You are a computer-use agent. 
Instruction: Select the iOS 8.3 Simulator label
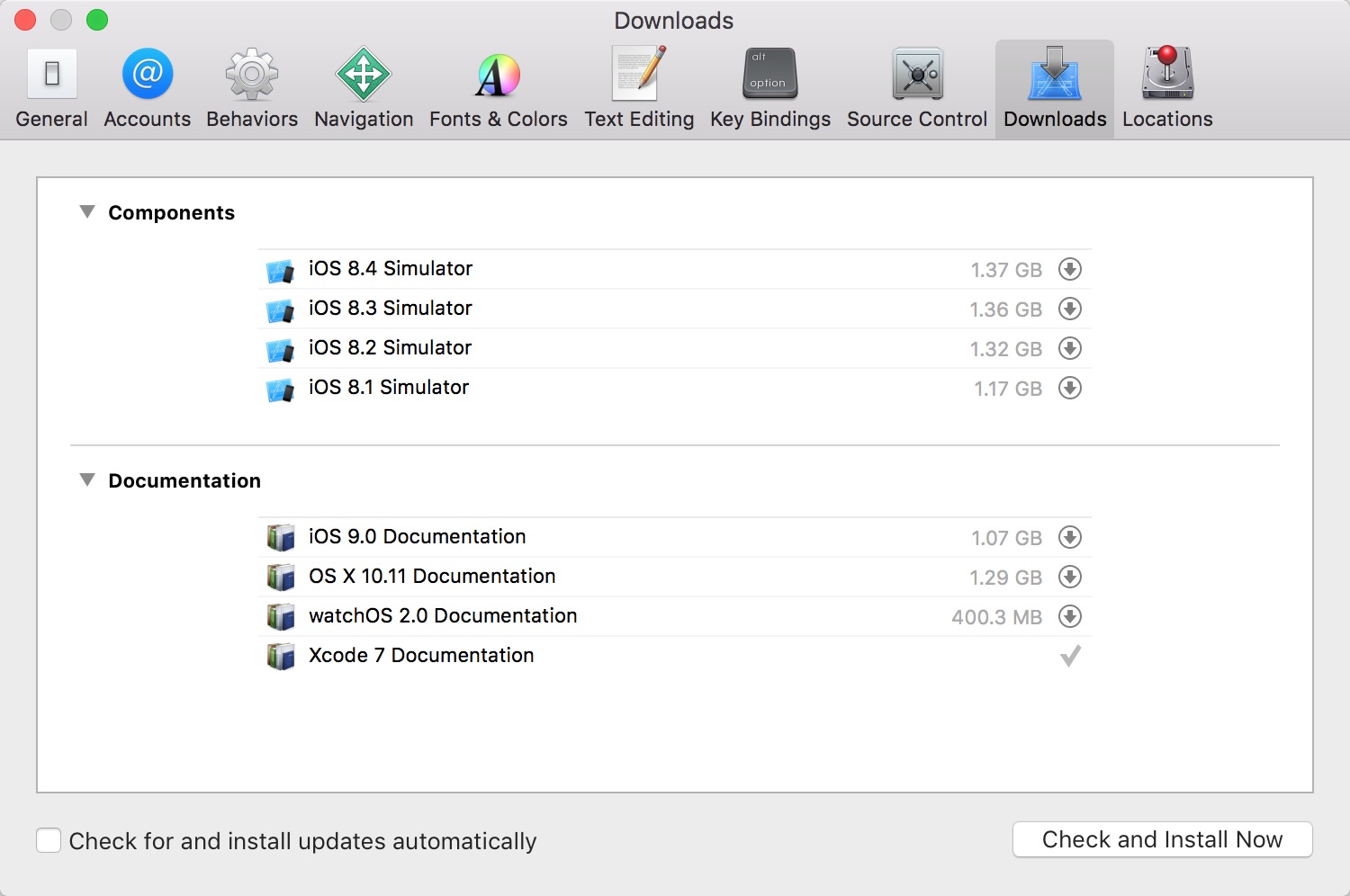[391, 308]
